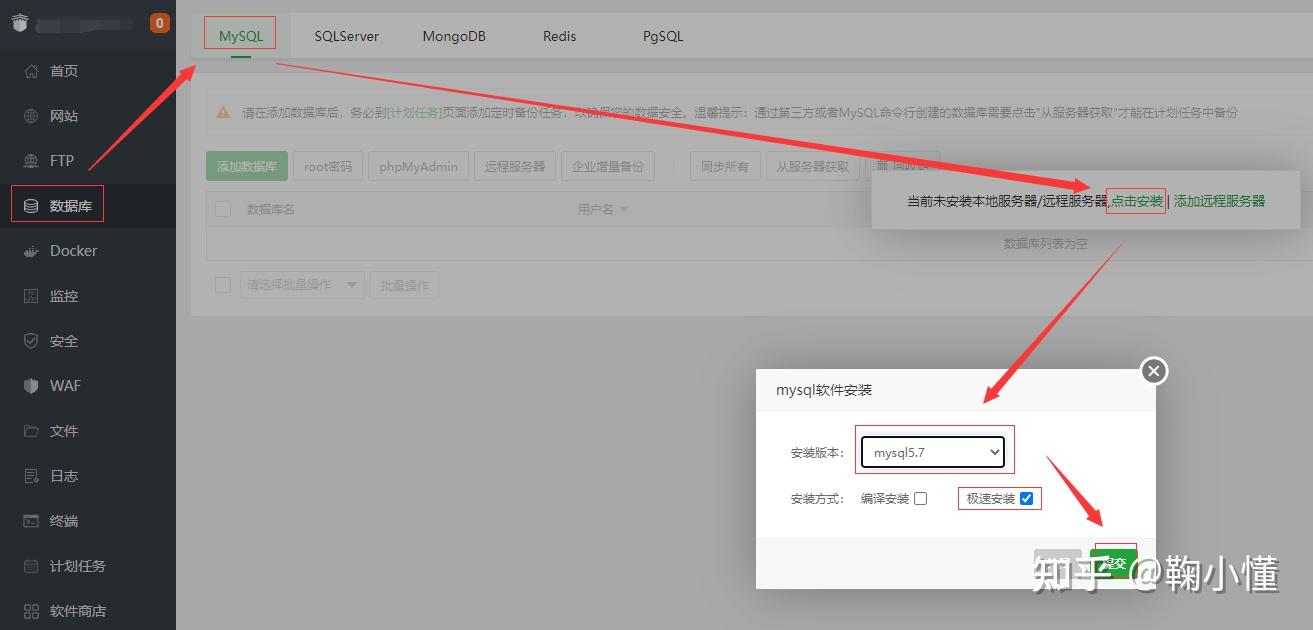The height and width of the screenshot is (630, 1313).
Task: Click the mysql软件安装 dialog title
Action: click(x=824, y=390)
